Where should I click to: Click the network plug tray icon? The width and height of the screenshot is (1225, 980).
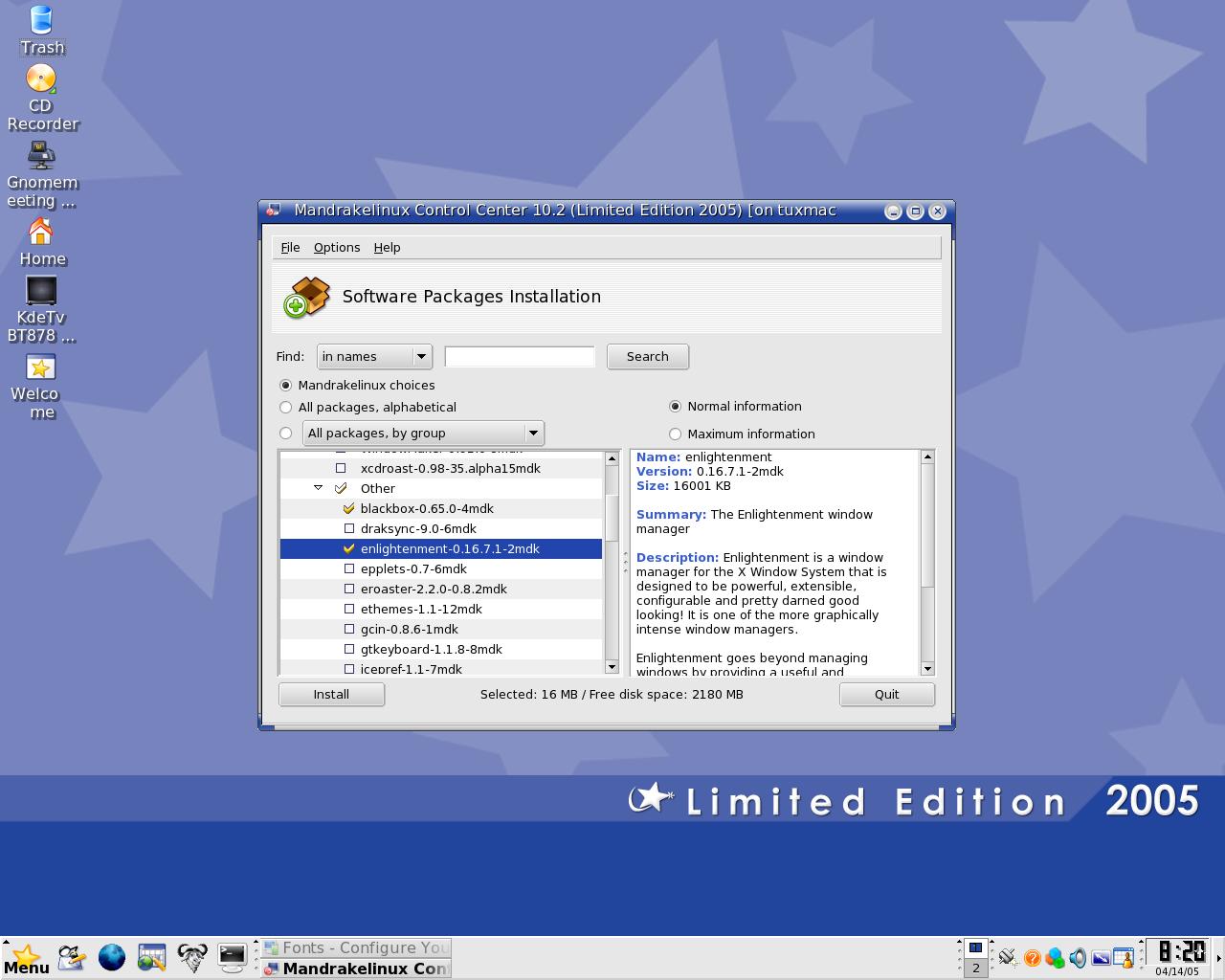(x=1007, y=957)
